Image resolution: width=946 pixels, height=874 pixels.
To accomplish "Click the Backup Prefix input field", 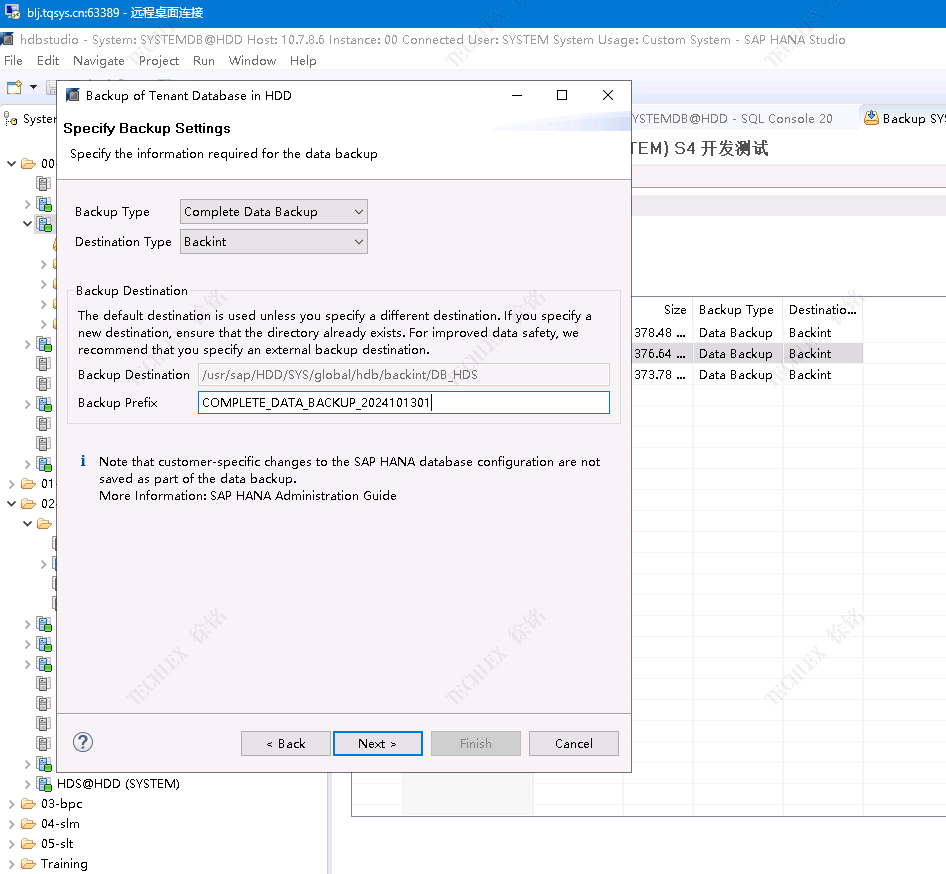I will (x=403, y=403).
